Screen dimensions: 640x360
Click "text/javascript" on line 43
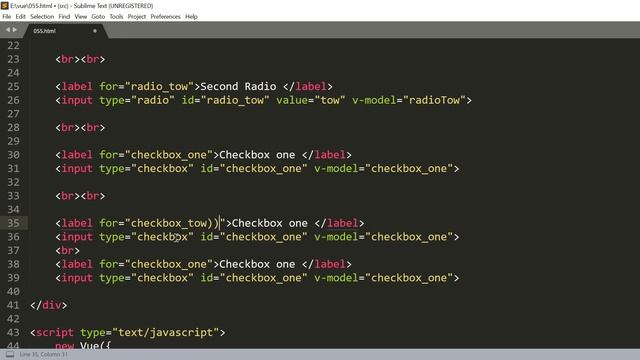(165, 333)
